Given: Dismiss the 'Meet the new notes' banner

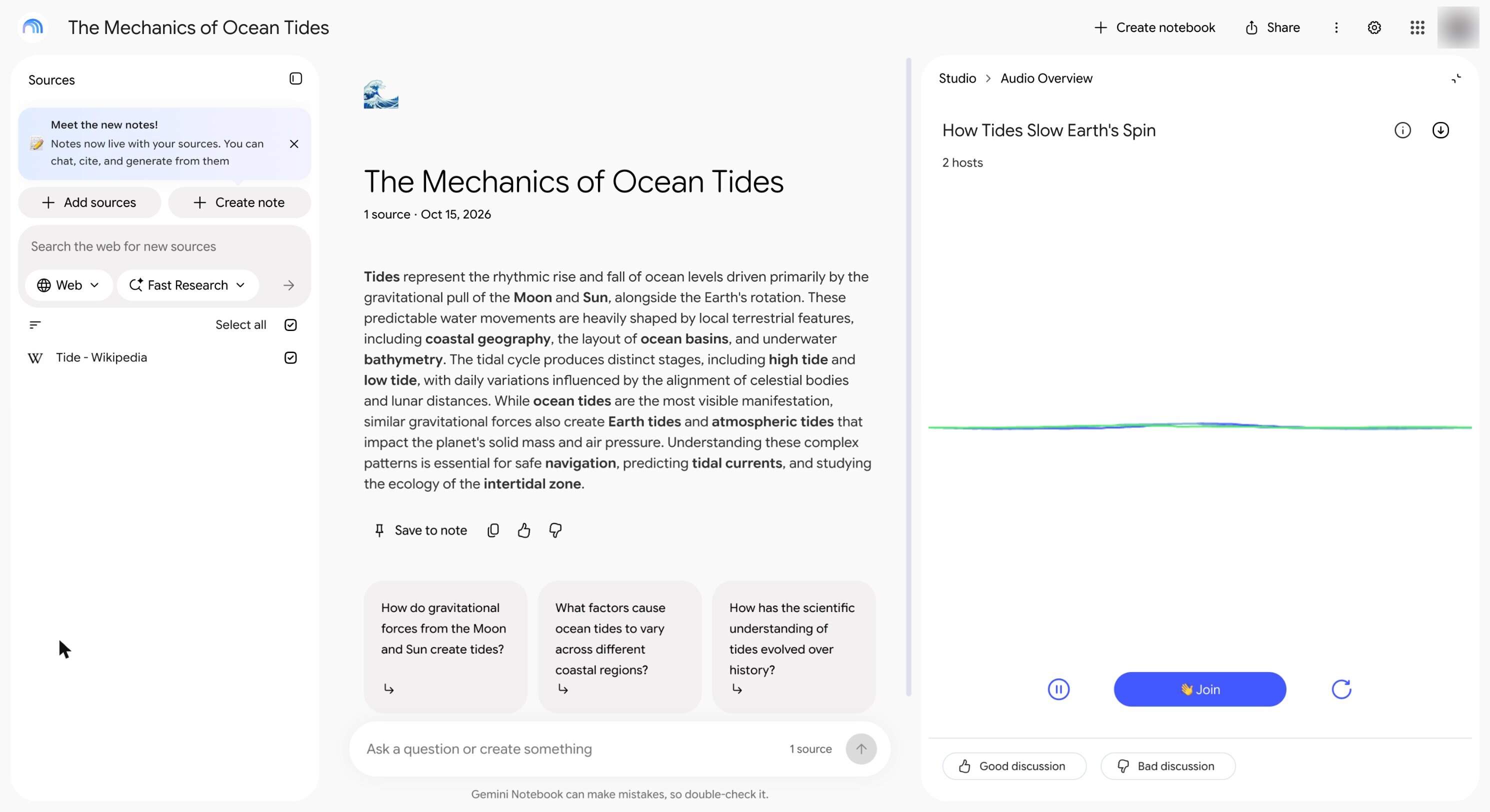Looking at the screenshot, I should 294,144.
